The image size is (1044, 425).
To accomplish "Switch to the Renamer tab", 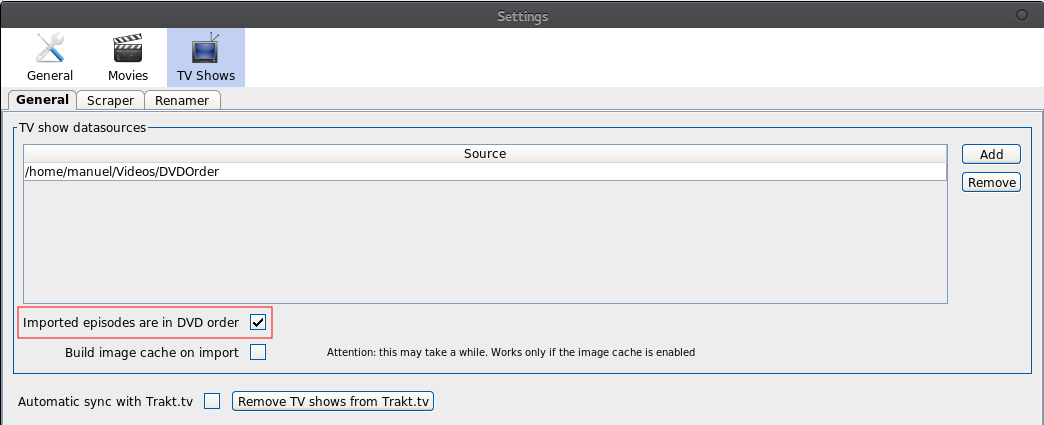I will tap(182, 100).
